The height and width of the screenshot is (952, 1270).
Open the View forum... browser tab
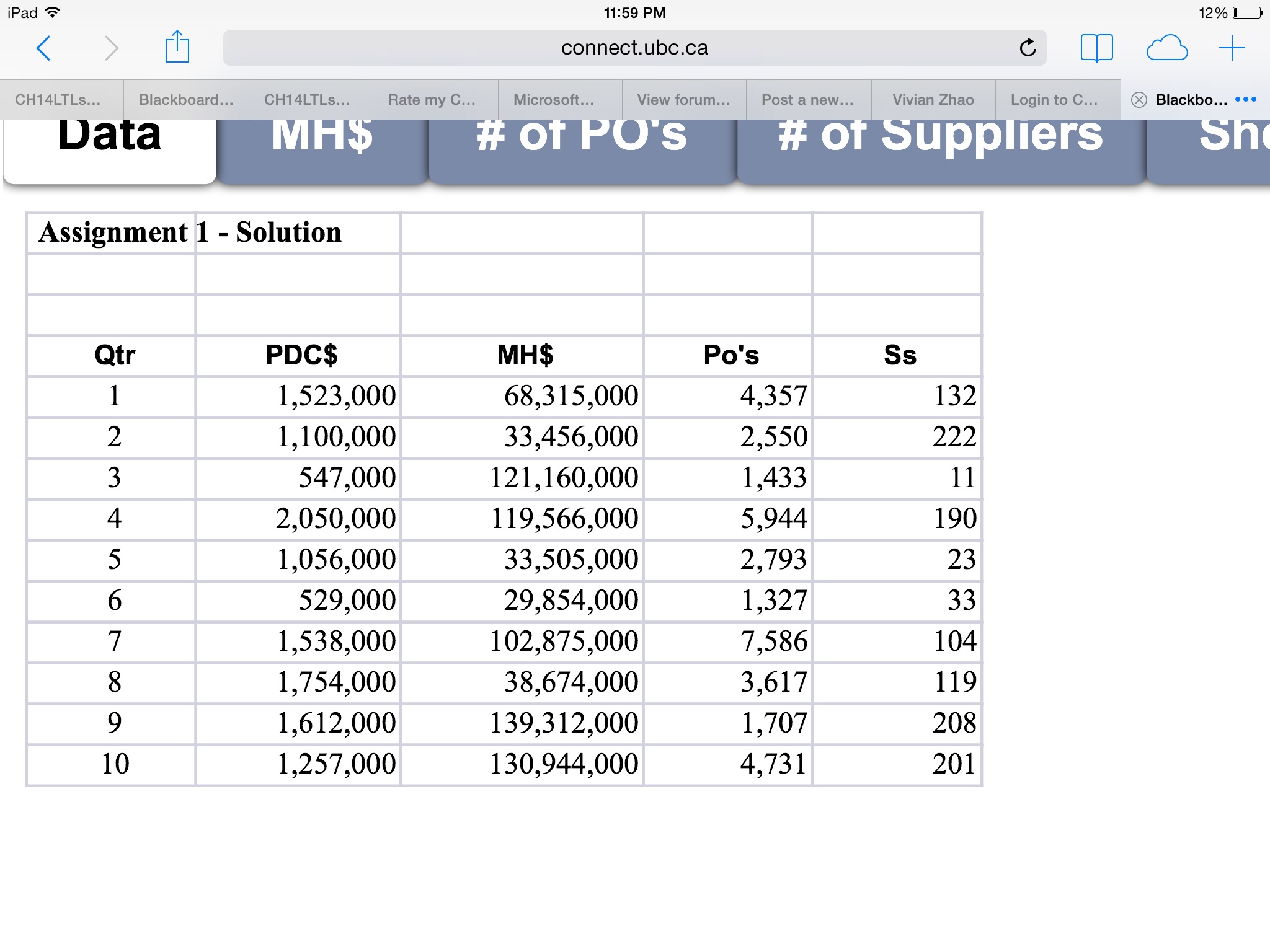pos(683,100)
